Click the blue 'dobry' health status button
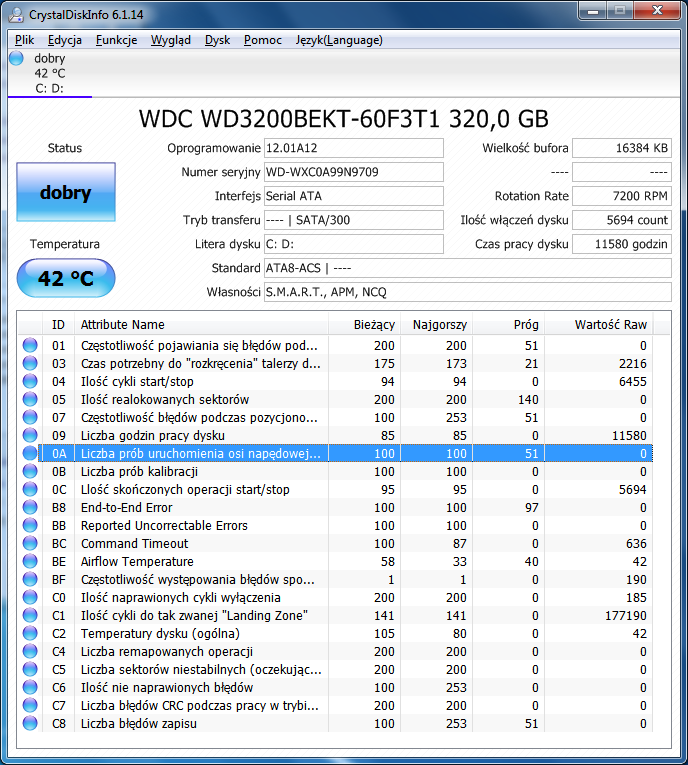 [x=66, y=192]
